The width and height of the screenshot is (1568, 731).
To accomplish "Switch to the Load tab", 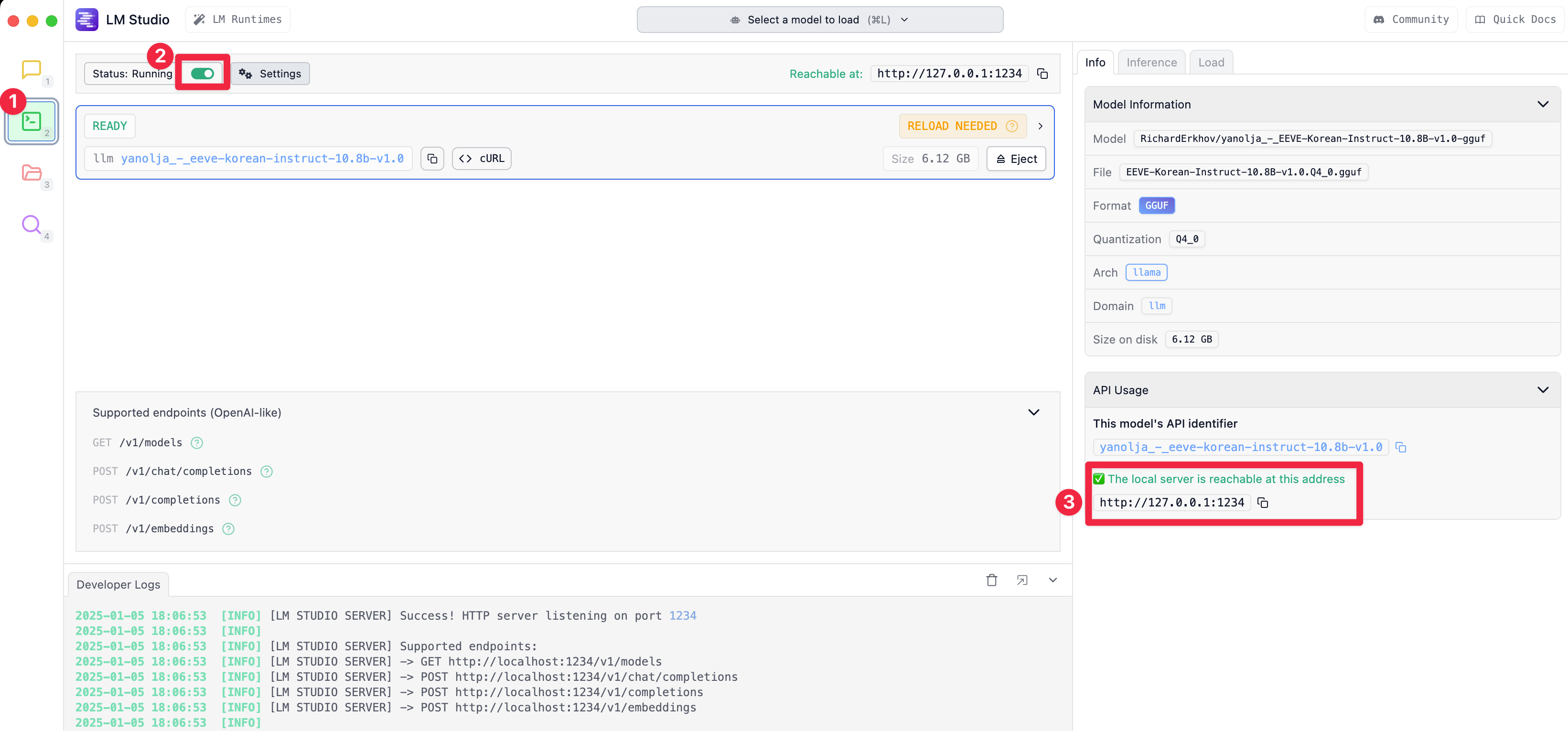I will point(1211,63).
